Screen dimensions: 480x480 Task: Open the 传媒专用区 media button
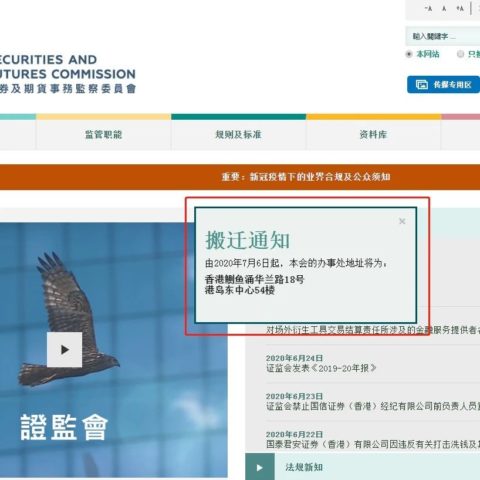point(443,85)
